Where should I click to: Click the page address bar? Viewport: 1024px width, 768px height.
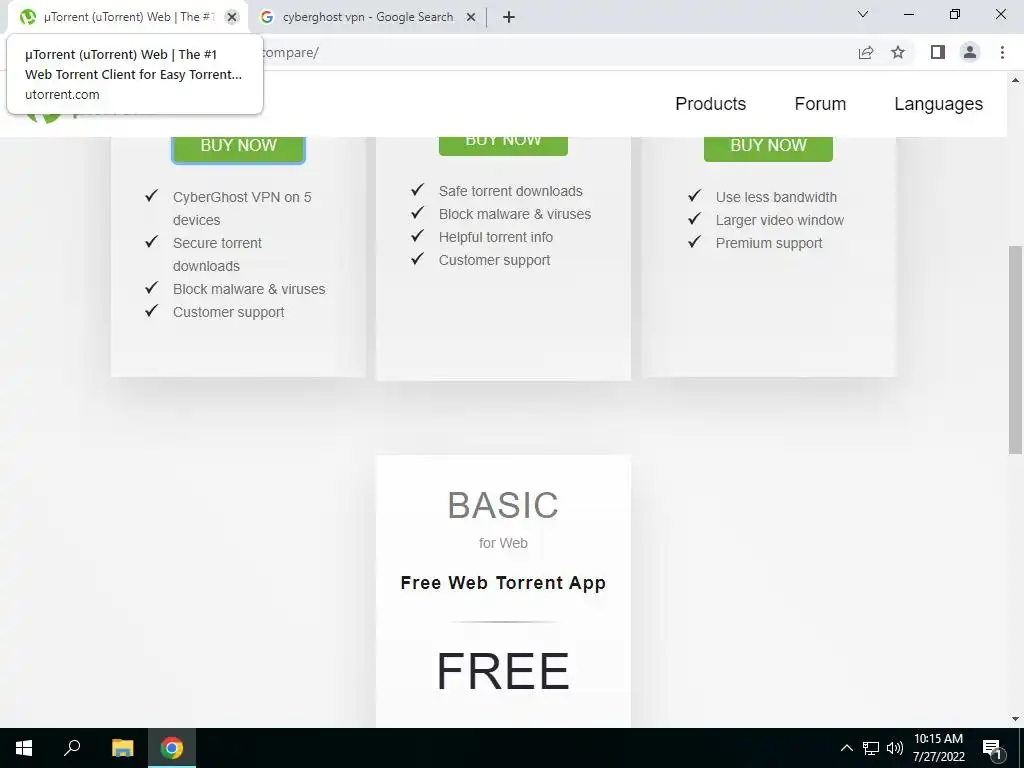pos(555,53)
